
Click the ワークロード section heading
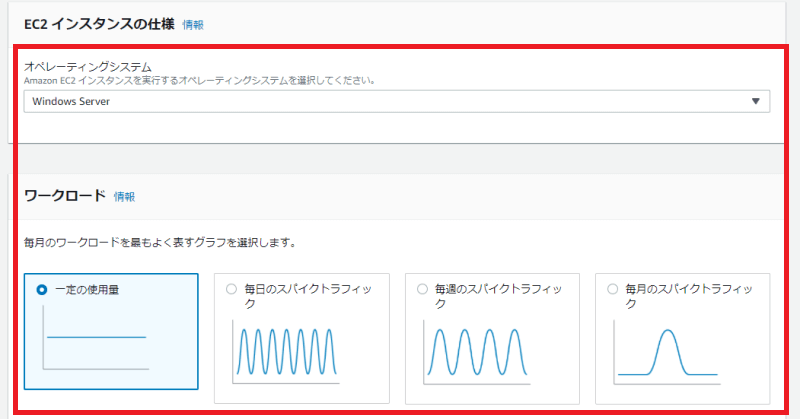point(65,195)
